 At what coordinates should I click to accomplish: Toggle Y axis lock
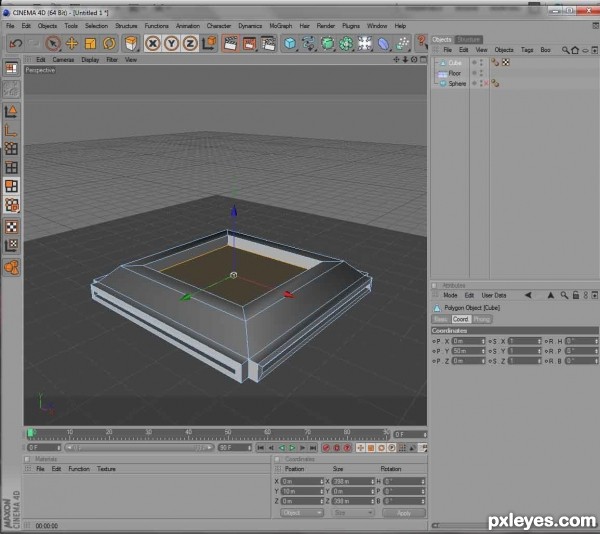pos(171,43)
